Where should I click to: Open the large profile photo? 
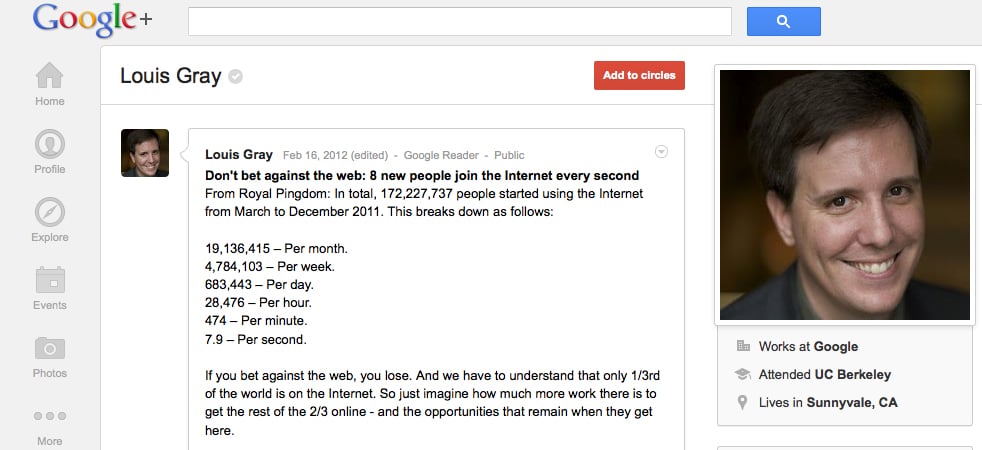(845, 194)
